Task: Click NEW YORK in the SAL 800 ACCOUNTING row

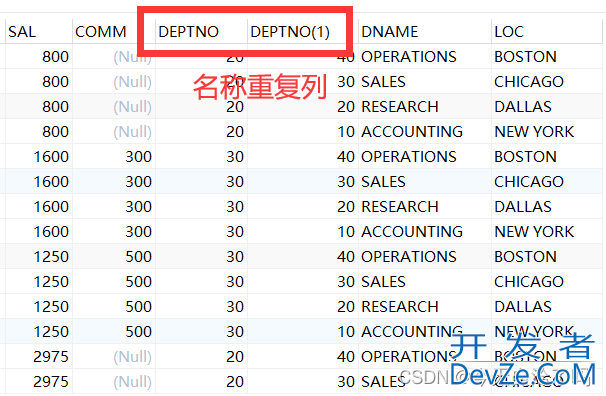Action: [x=534, y=132]
